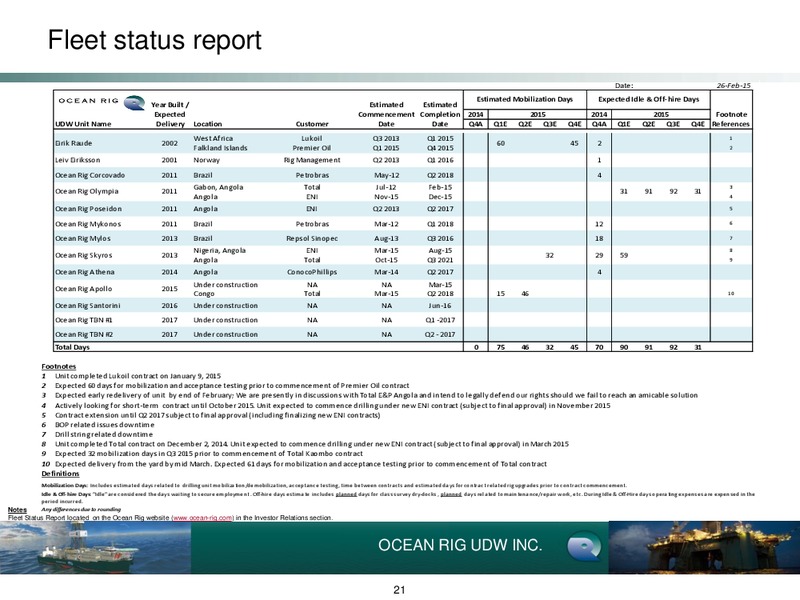800x600 pixels.
Task: Click footnote 6 'BOP related issues downtime'
Action: (105, 424)
